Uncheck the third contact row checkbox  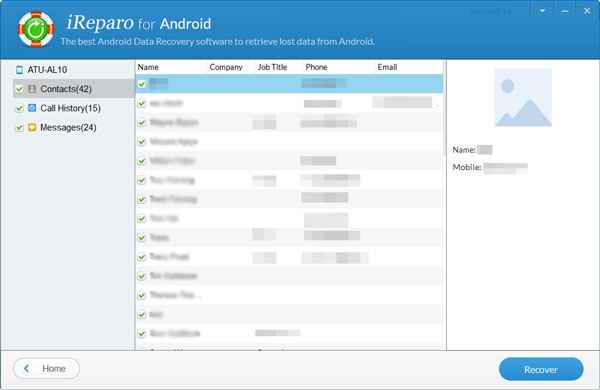[142, 122]
